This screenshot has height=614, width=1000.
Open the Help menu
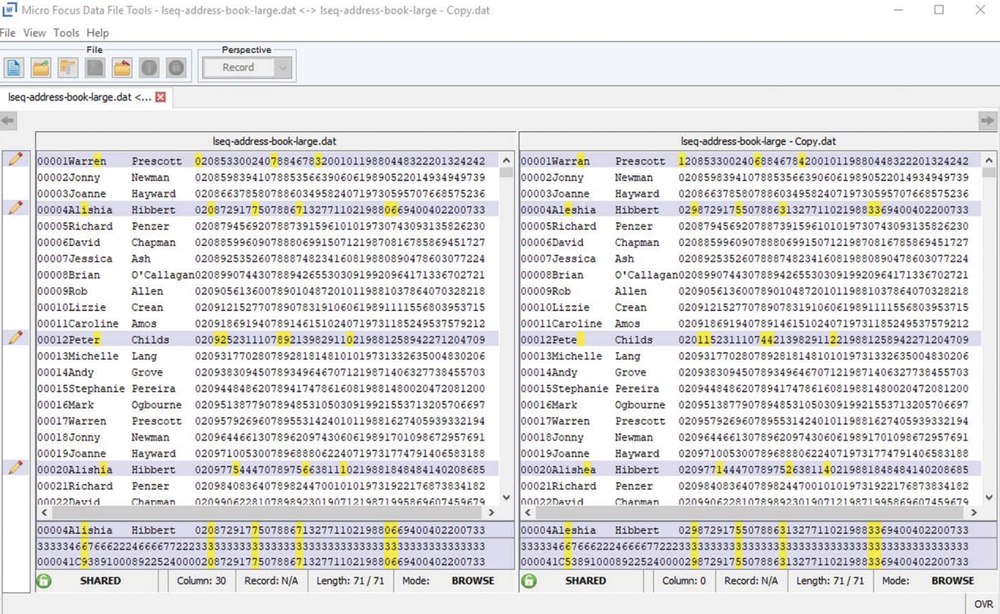98,33
